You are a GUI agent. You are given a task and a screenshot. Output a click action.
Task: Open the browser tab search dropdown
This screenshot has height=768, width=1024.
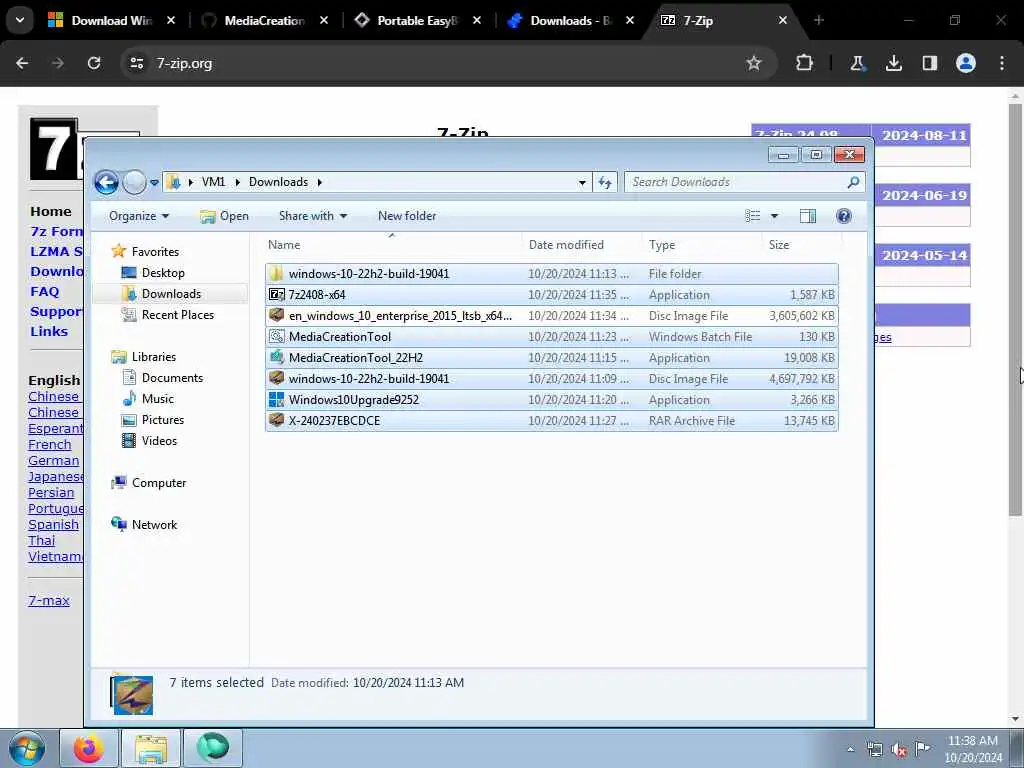tap(20, 21)
